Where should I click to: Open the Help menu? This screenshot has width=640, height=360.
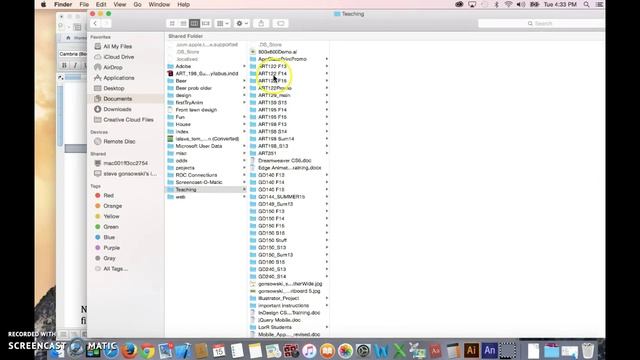pyautogui.click(x=183, y=4)
